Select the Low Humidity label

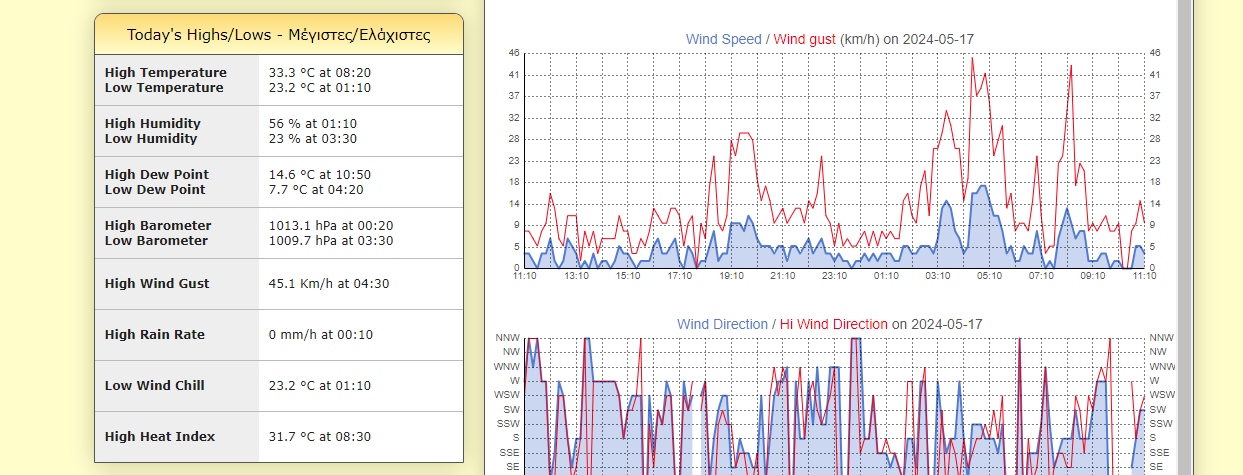pyautogui.click(x=151, y=139)
